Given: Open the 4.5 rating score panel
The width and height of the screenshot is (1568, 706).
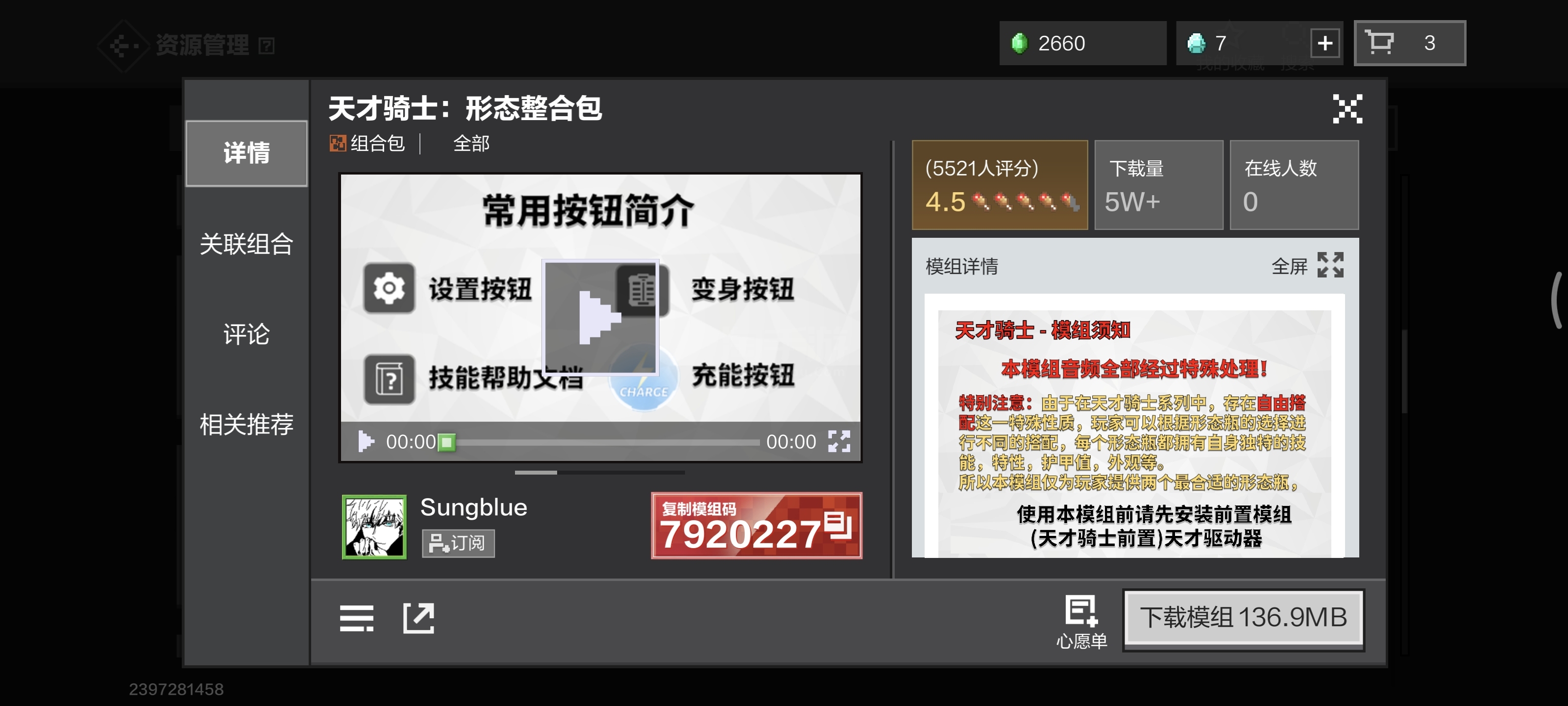Looking at the screenshot, I should click(1000, 185).
